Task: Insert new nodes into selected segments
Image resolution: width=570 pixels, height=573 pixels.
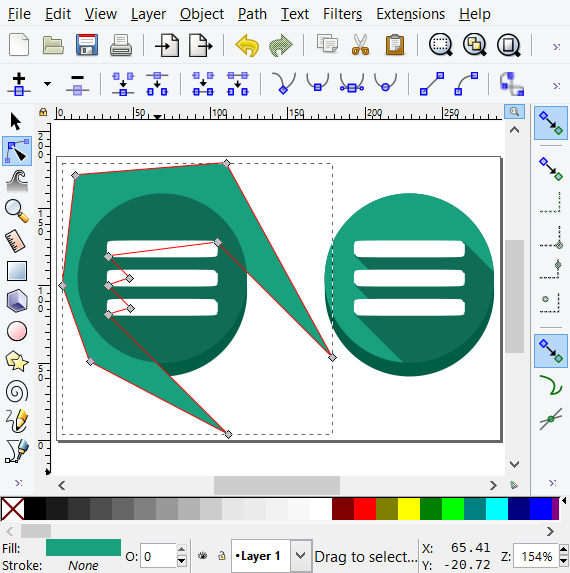Action: click(x=19, y=84)
